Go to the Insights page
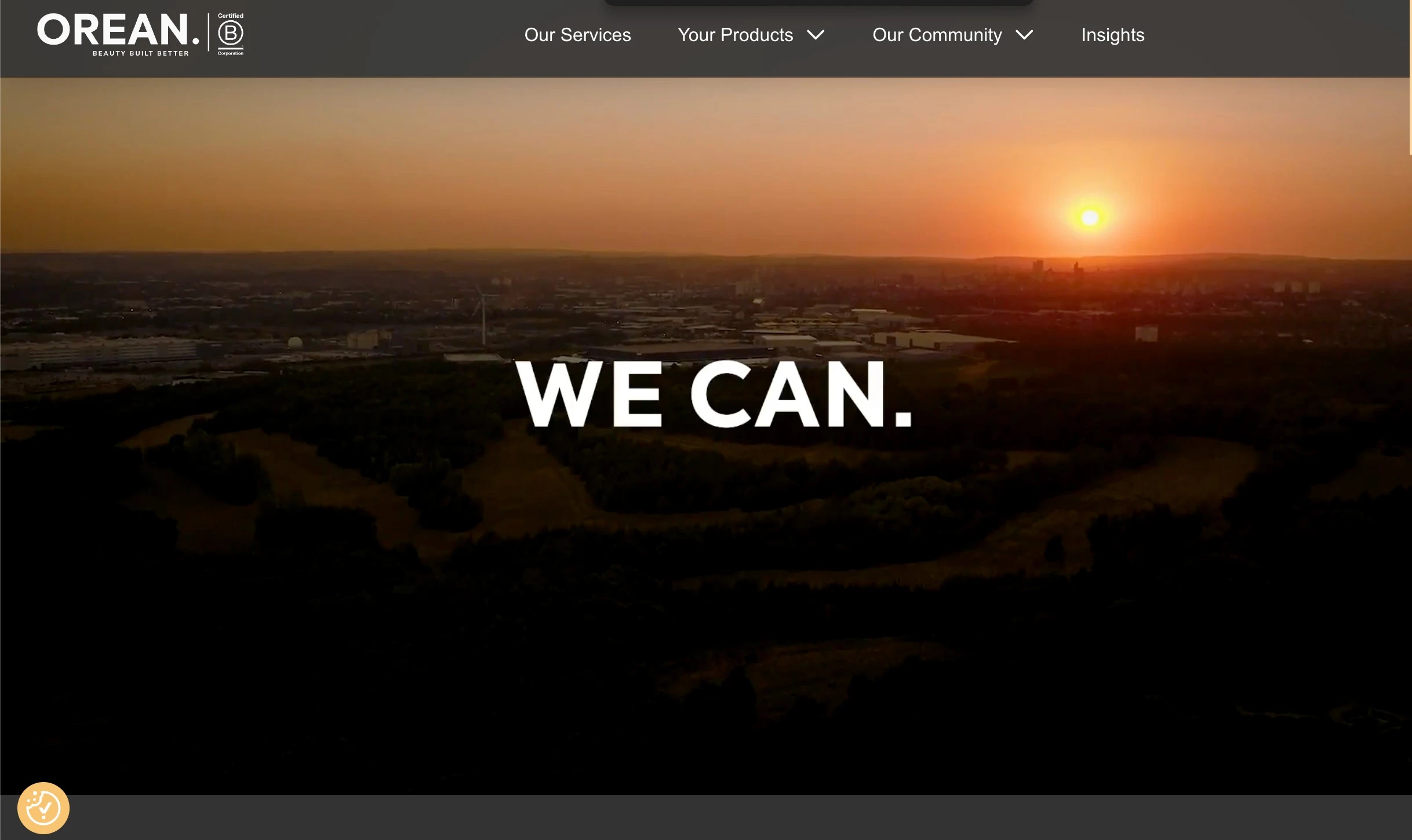The image size is (1412, 840). tap(1112, 35)
